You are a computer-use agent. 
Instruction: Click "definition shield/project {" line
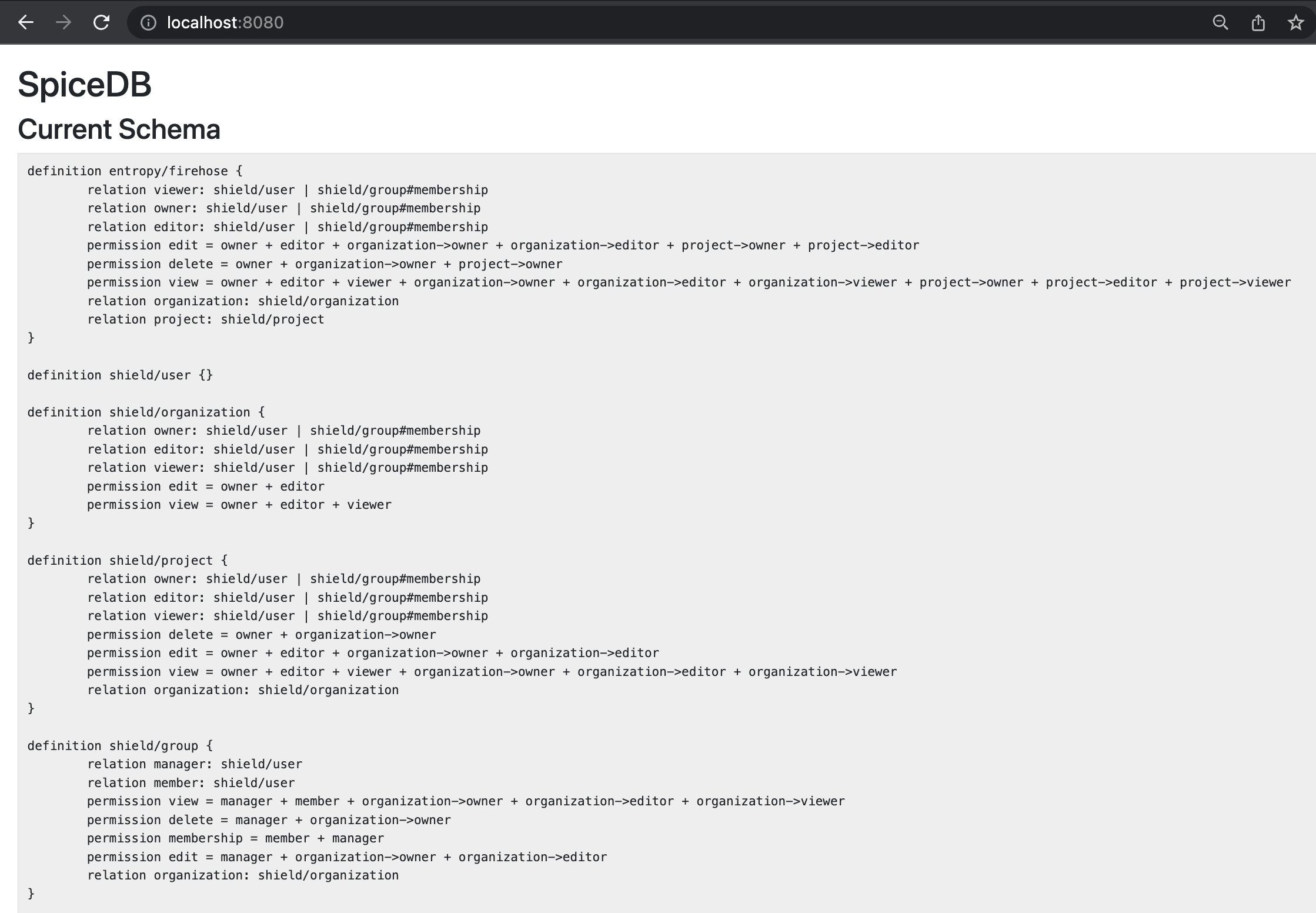point(127,561)
